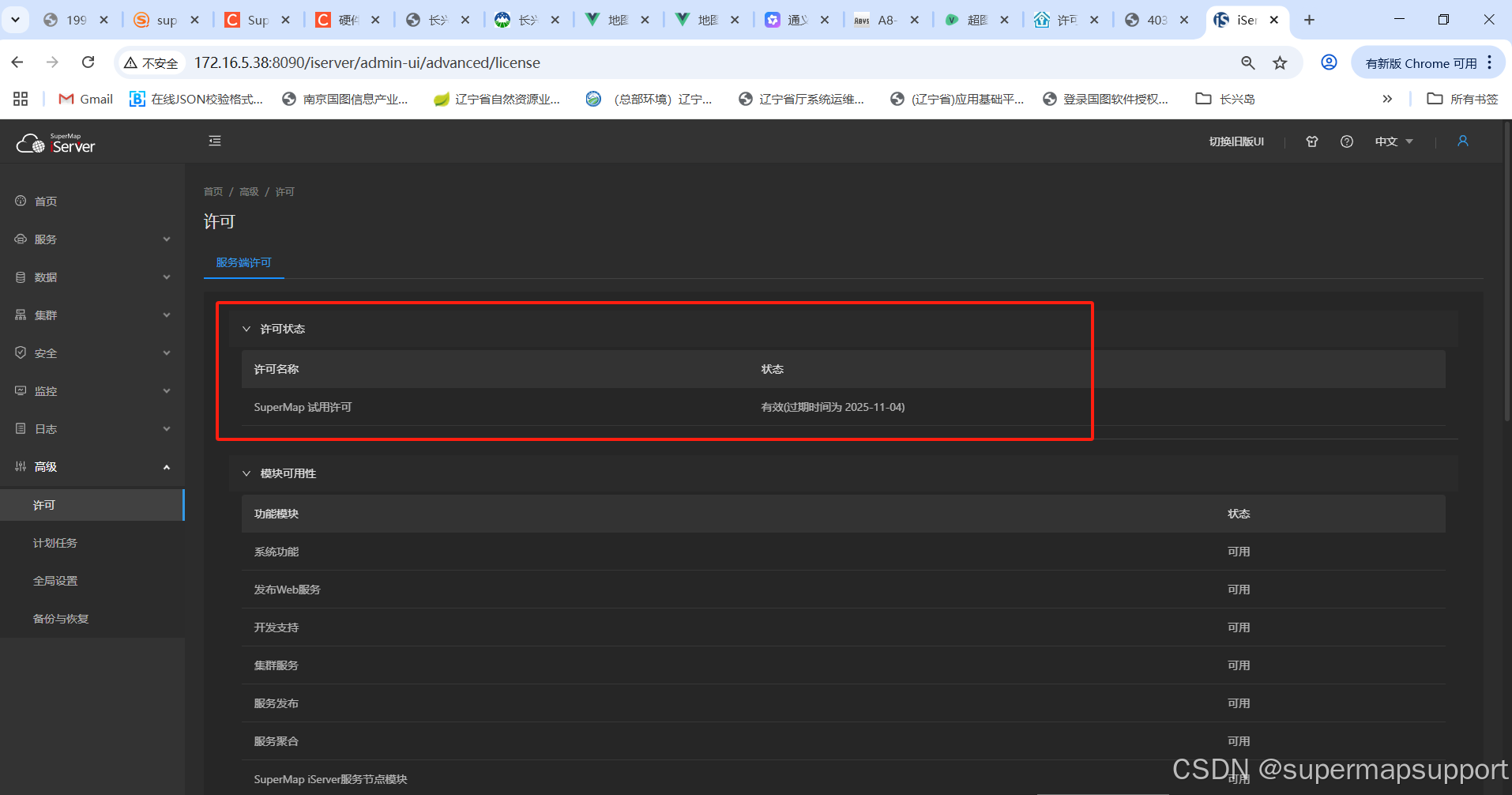Click the 安全 shield sidebar icon
The height and width of the screenshot is (795, 1512).
[21, 352]
